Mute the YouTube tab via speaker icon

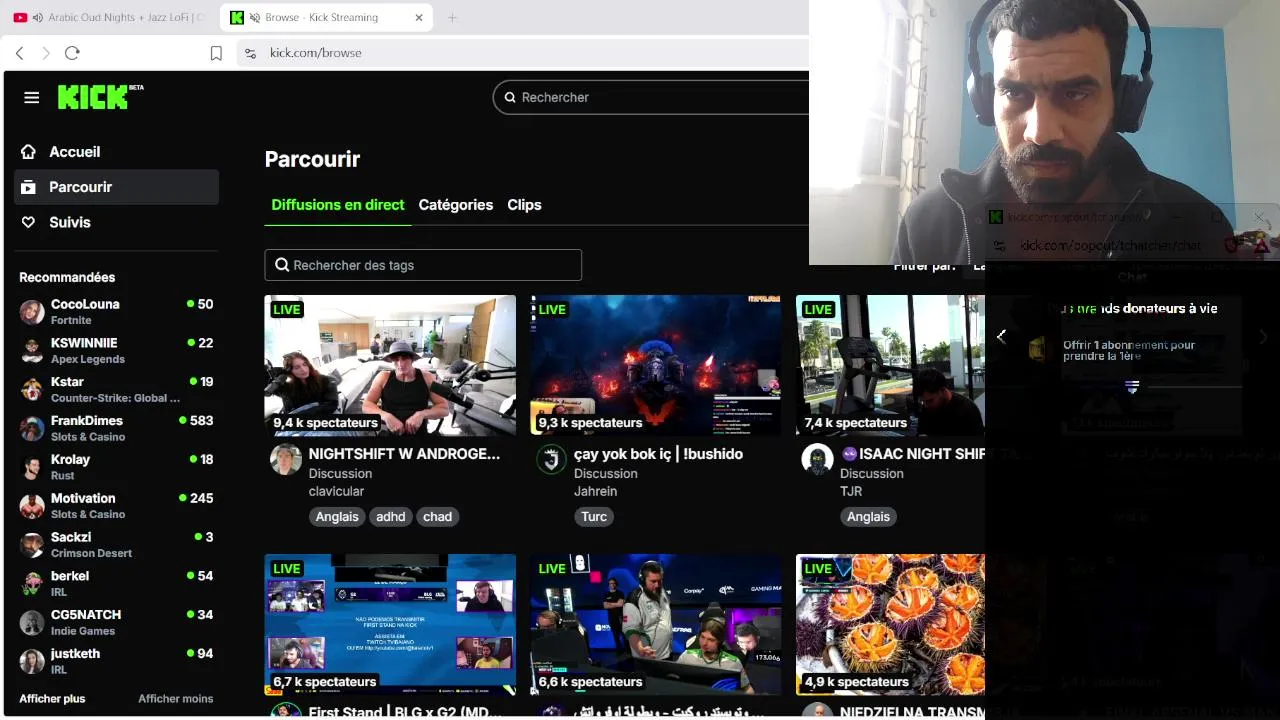[x=38, y=17]
